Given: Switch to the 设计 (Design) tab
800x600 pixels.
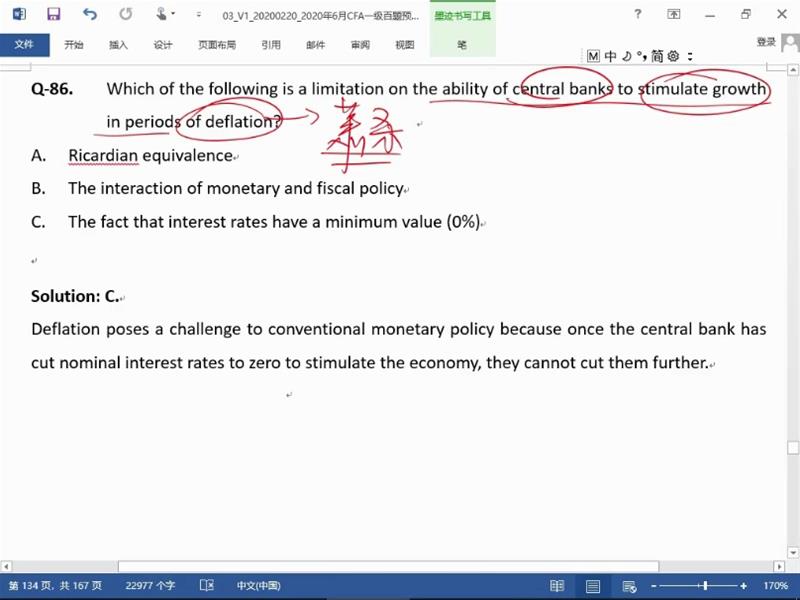Looking at the screenshot, I should [163, 45].
